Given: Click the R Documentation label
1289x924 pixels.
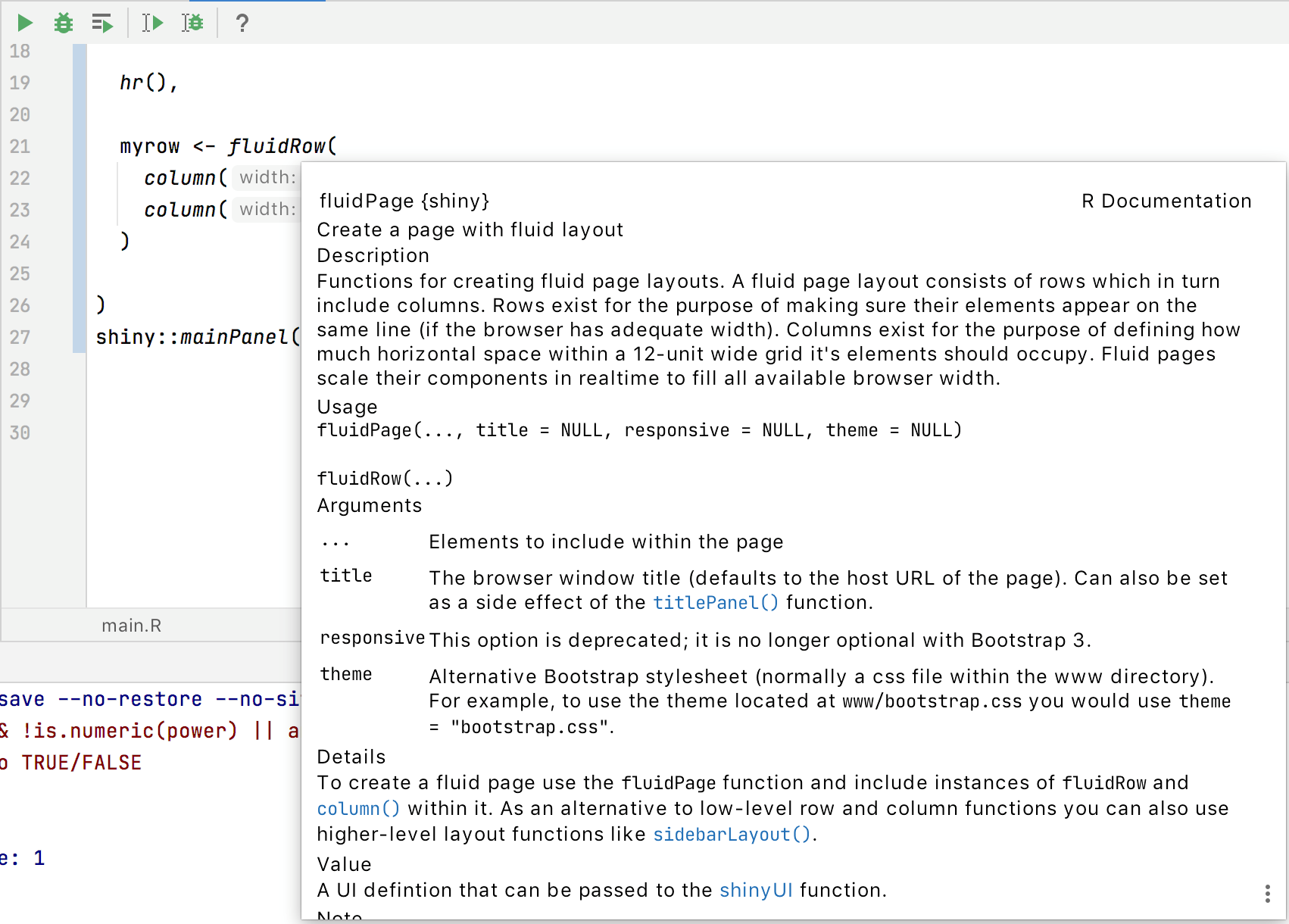Looking at the screenshot, I should pos(1166,201).
